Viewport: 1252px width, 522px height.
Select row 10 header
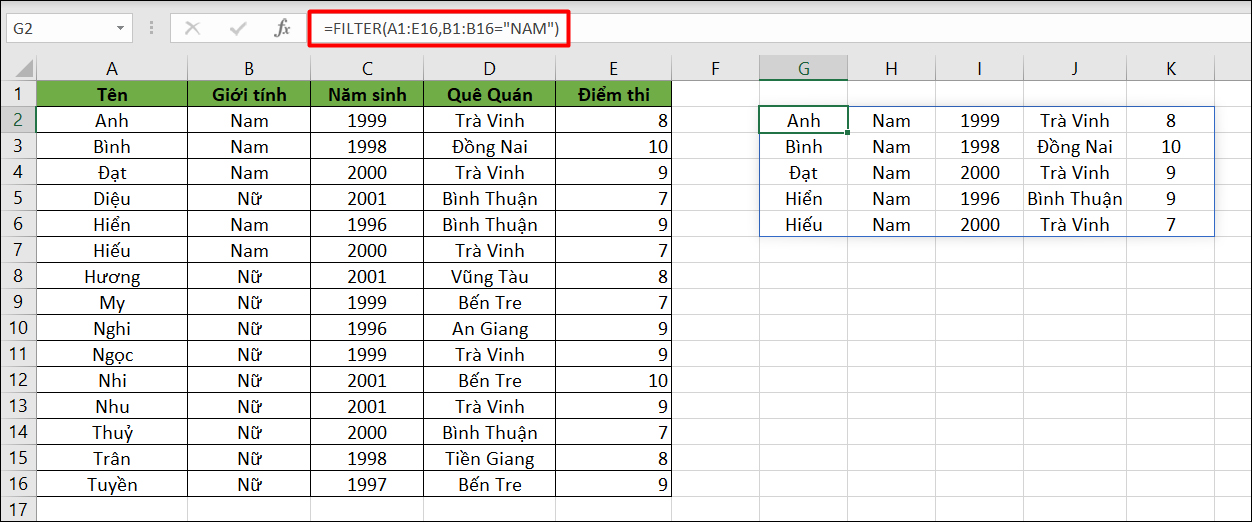click(x=19, y=328)
